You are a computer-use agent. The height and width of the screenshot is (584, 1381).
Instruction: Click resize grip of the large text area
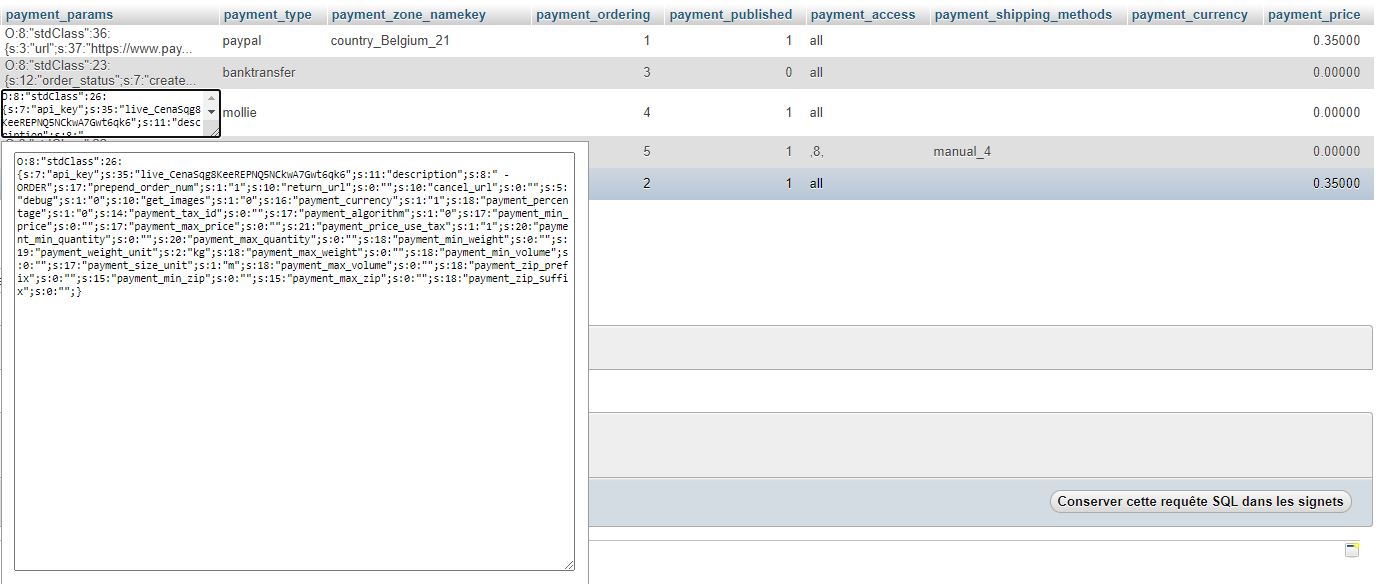(569, 565)
